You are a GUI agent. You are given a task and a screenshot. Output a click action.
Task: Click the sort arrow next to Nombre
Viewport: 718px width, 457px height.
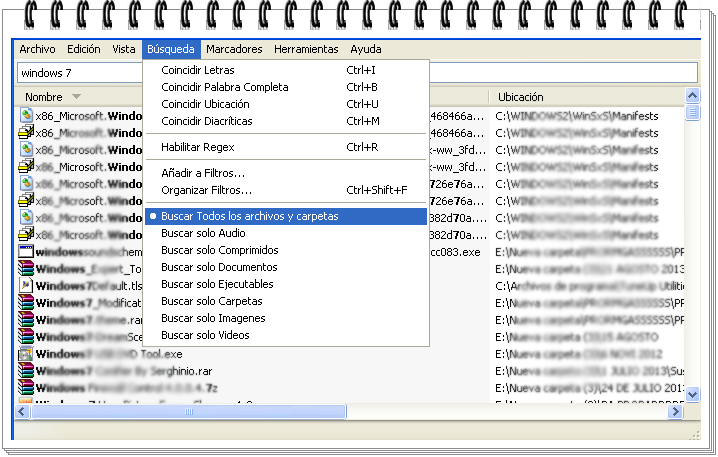76,97
